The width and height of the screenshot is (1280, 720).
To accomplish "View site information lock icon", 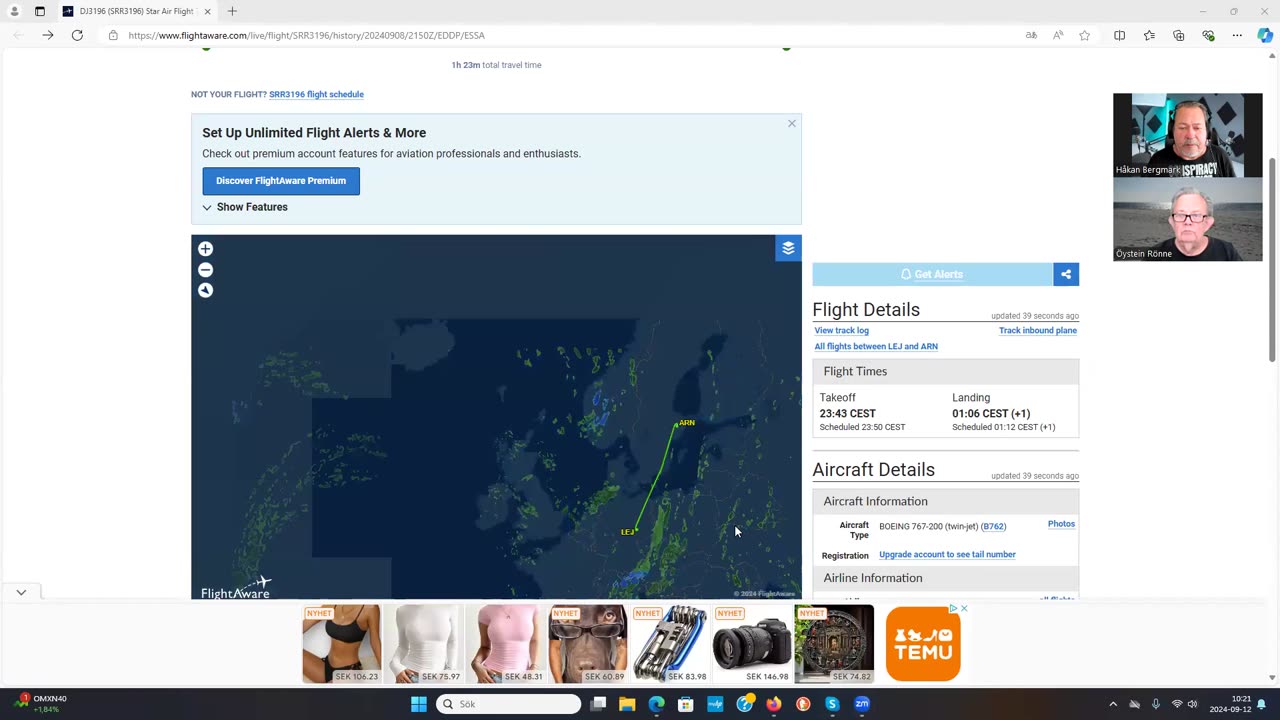I will click(x=113, y=35).
